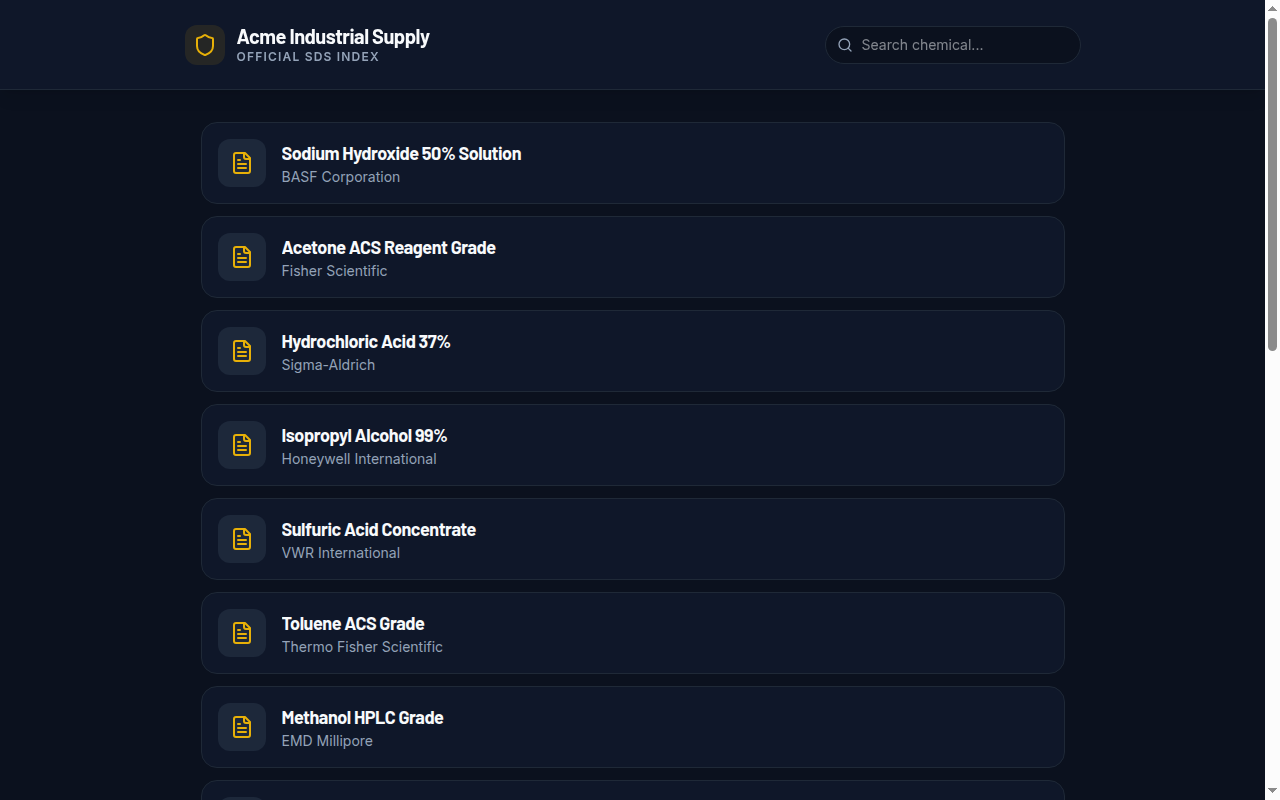
Task: Click the Isopropyl Alcohol document icon
Action: 242,445
